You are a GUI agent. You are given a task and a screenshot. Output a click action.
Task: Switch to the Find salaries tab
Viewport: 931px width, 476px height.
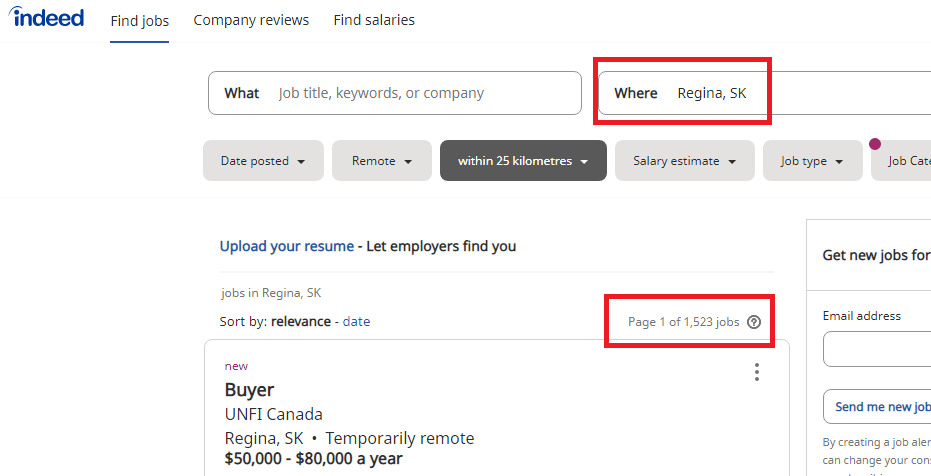click(x=374, y=20)
